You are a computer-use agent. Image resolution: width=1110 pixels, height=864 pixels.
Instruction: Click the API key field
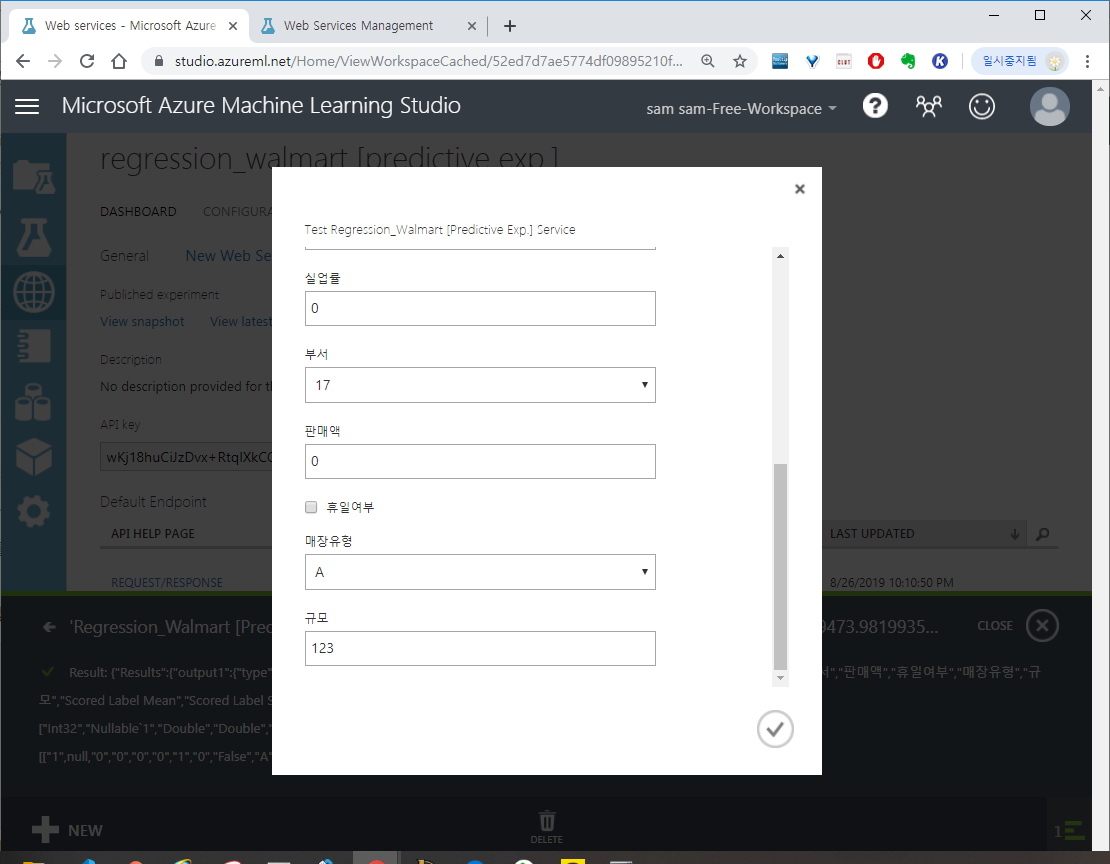point(186,457)
